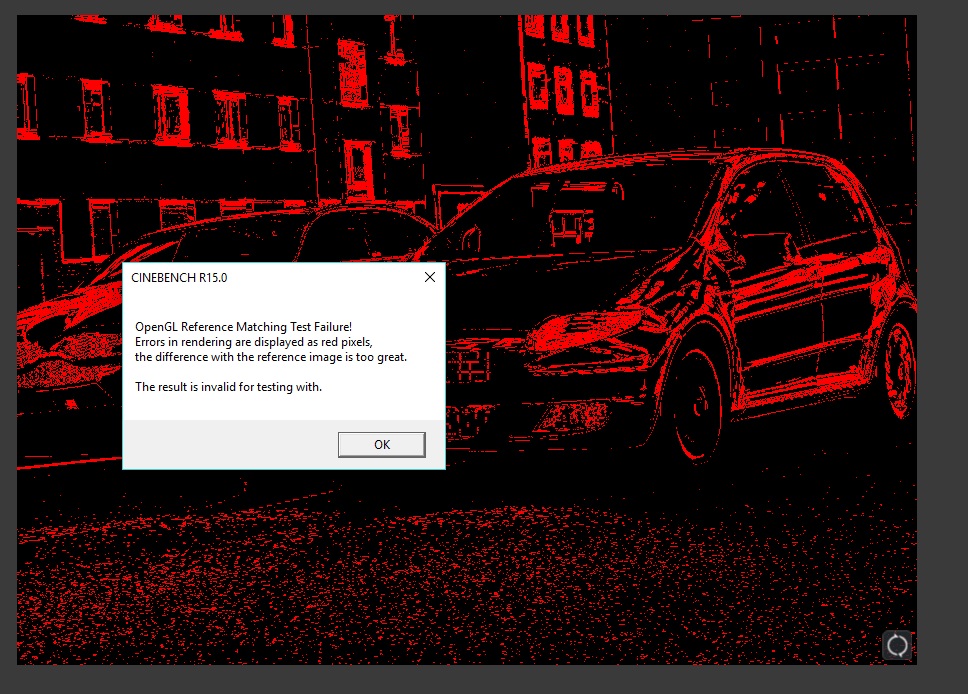Viewport: 968px width, 694px height.
Task: Click the circular rotate icon on the image
Action: click(x=897, y=646)
